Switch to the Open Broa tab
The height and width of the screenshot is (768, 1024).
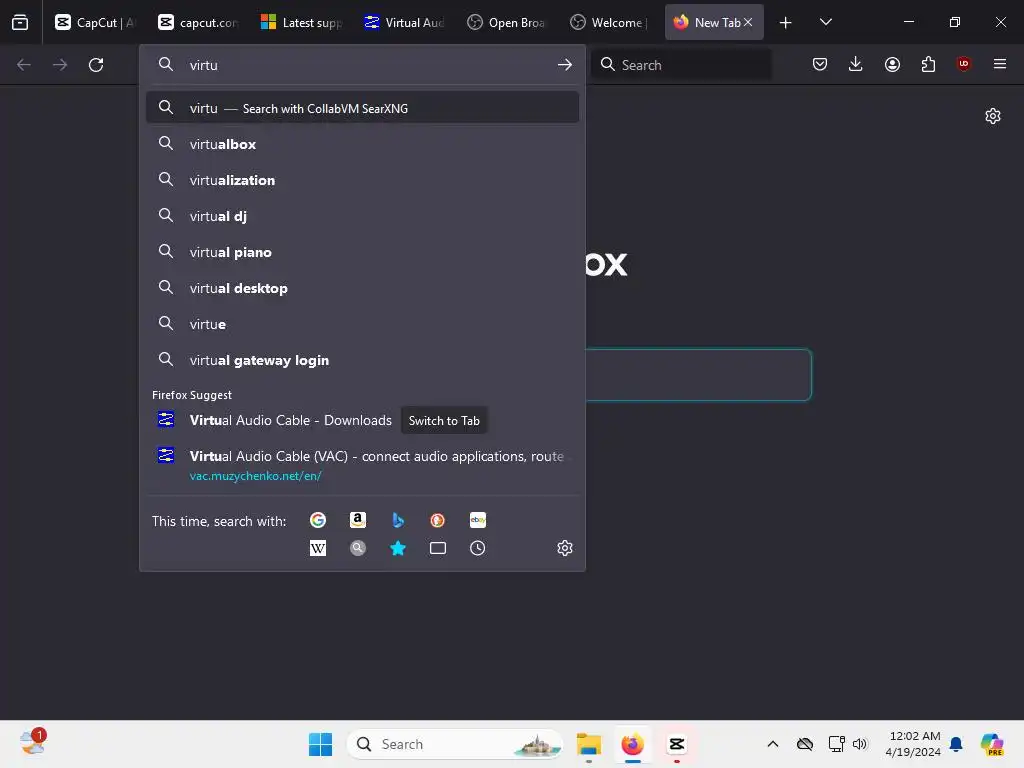click(x=506, y=22)
